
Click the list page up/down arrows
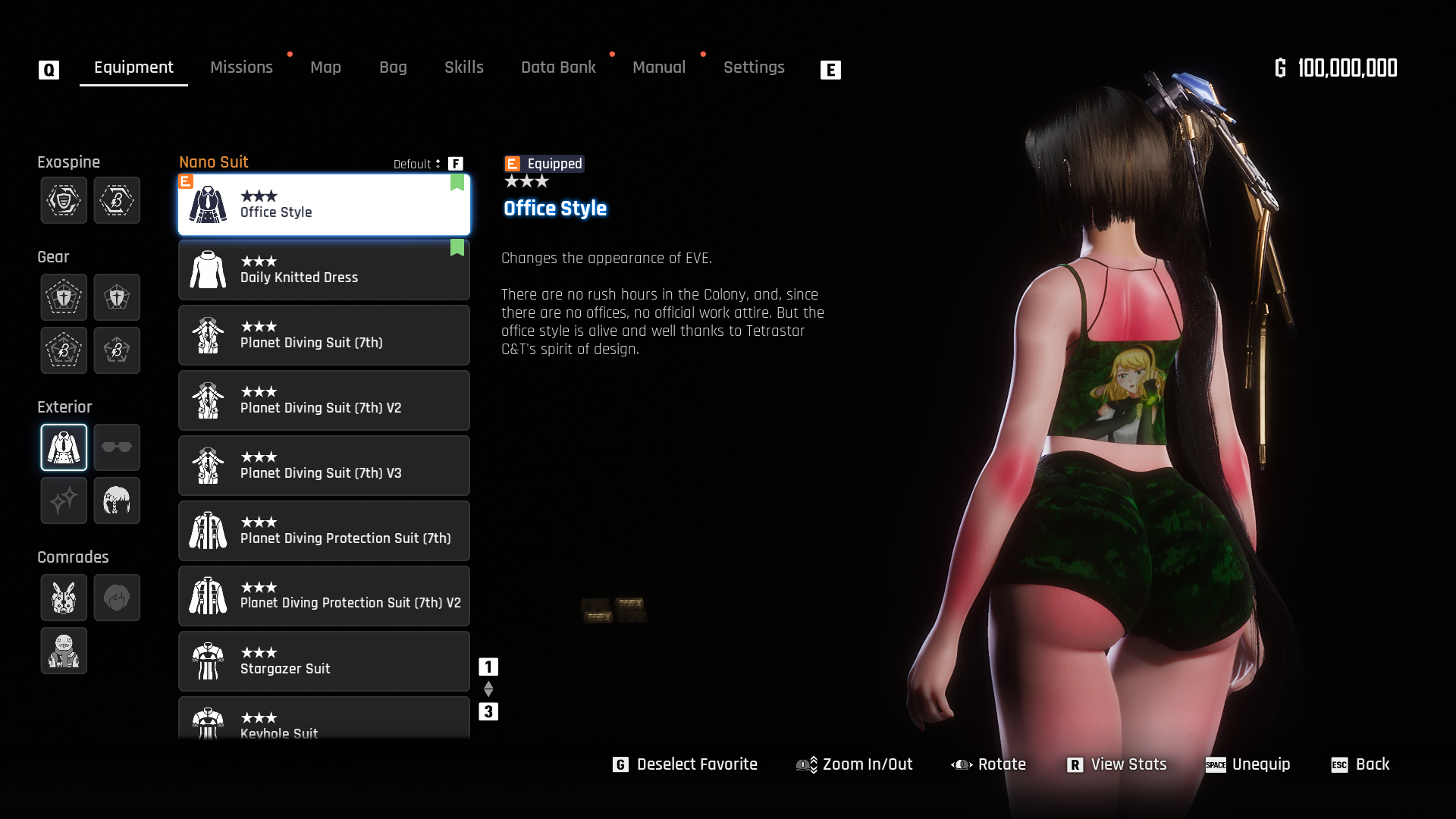[488, 689]
